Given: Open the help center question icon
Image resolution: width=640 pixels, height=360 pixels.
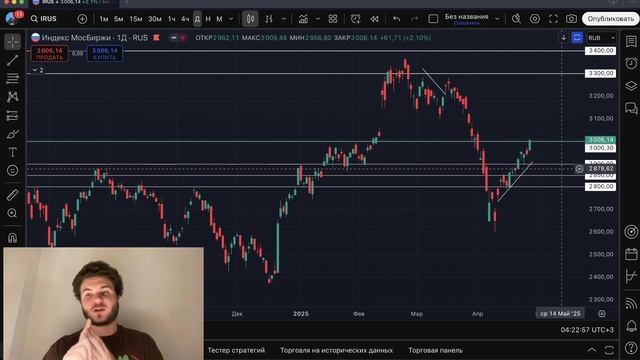Looking at the screenshot, I should point(631,347).
